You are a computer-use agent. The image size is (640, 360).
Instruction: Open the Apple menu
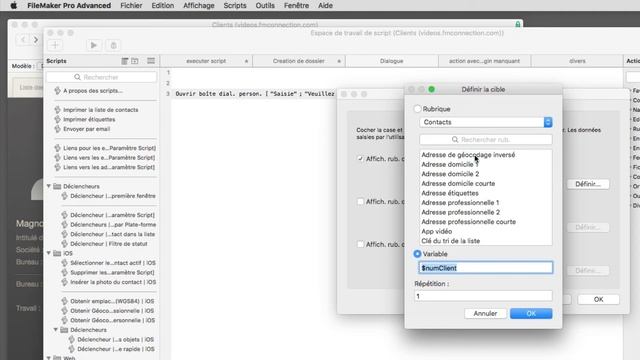pos(13,5)
